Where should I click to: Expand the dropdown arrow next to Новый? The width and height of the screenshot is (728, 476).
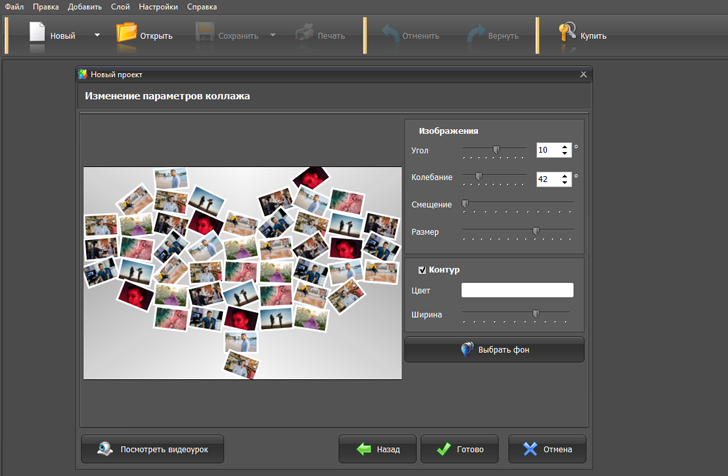tap(97, 35)
